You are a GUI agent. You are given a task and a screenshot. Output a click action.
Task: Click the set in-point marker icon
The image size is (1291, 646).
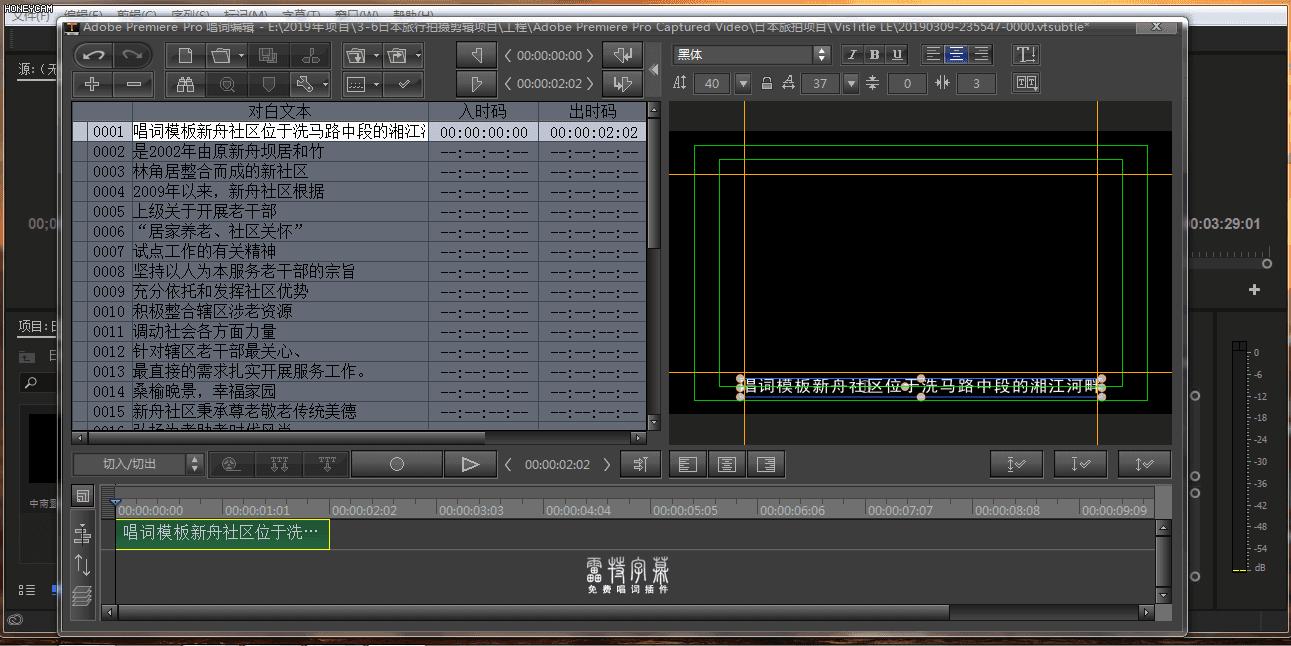[477, 56]
